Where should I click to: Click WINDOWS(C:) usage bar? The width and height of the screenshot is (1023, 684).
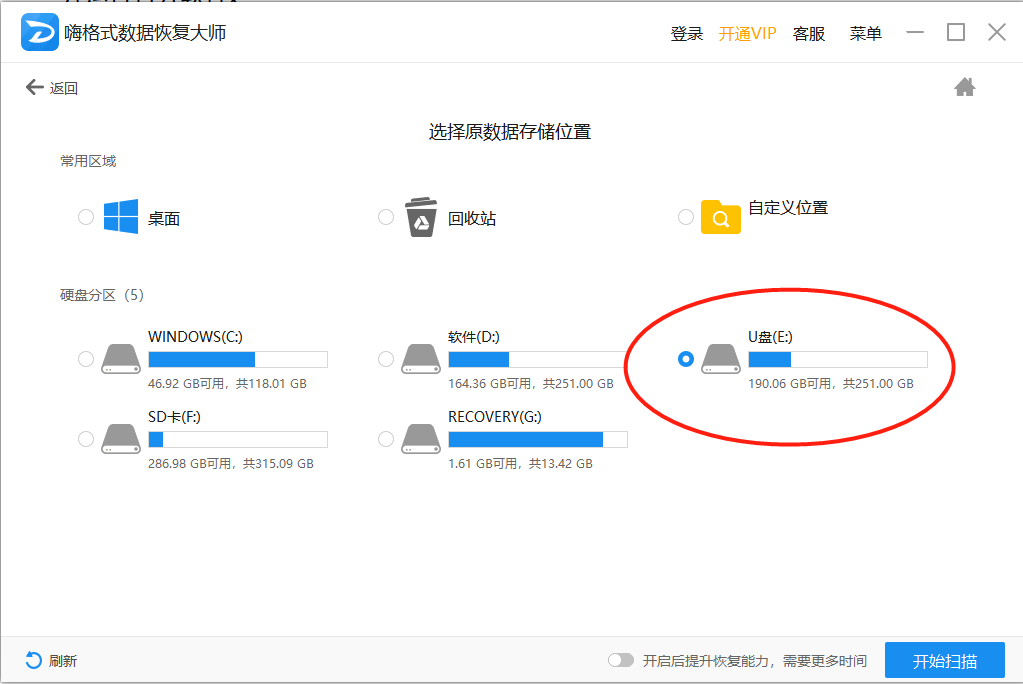point(238,360)
